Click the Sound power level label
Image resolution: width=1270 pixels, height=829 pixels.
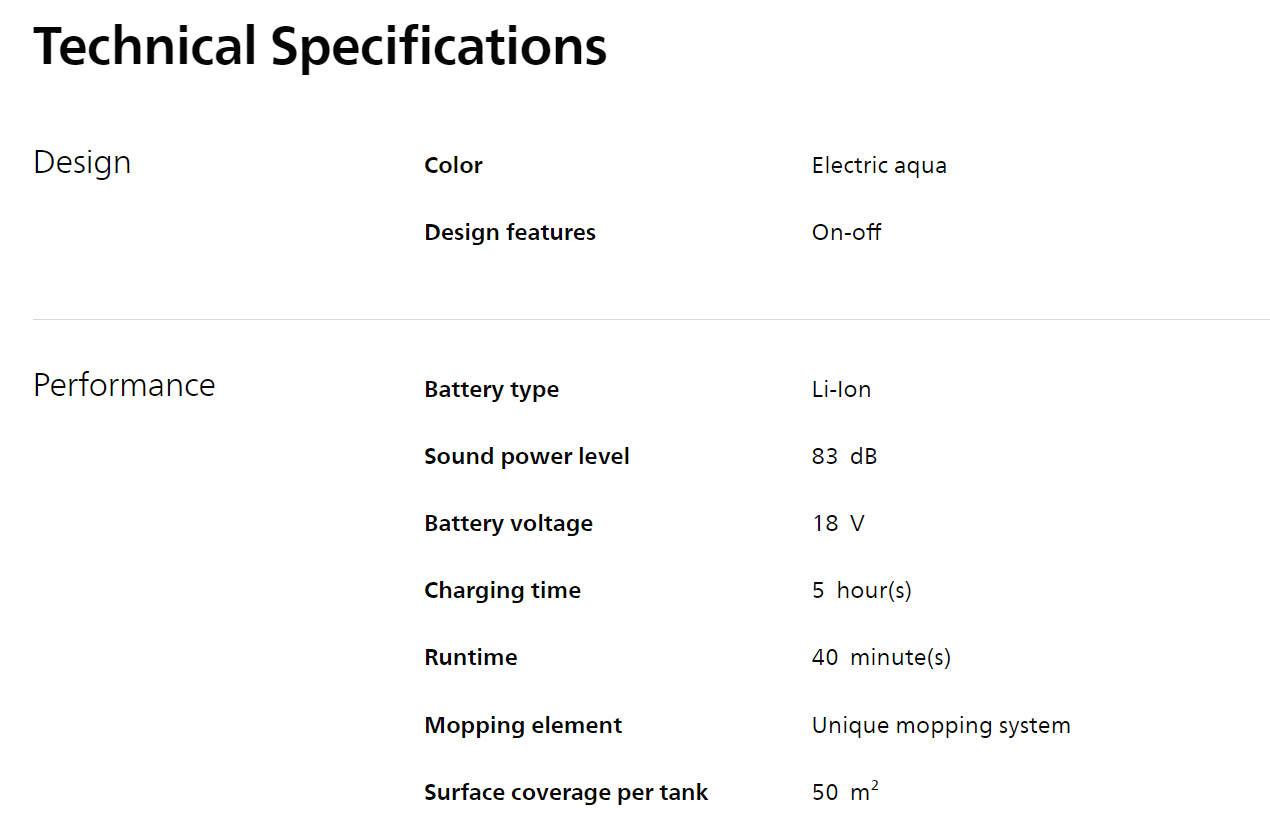(527, 456)
